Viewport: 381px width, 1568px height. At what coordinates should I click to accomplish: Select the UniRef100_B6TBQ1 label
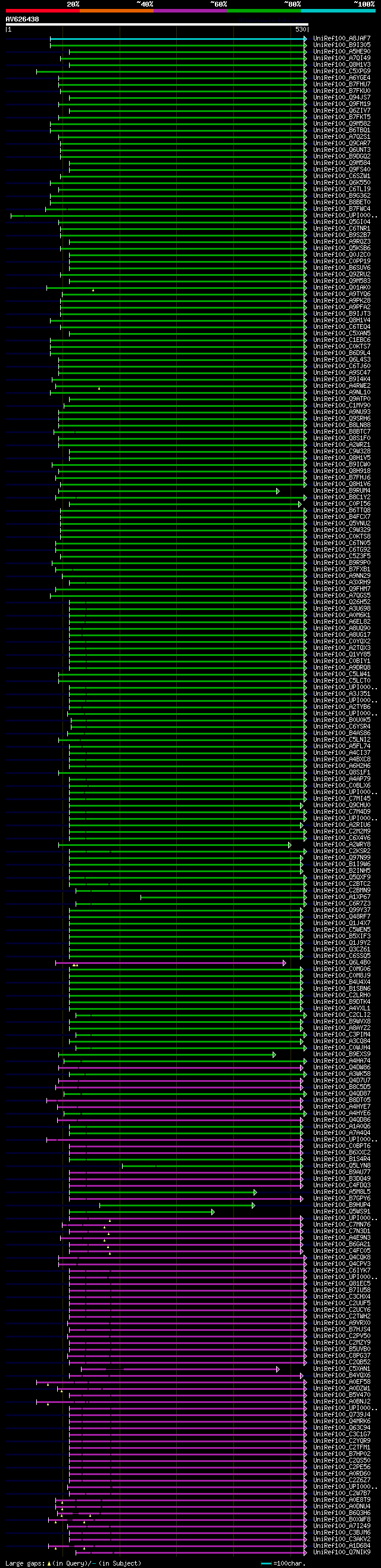pyautogui.click(x=342, y=130)
